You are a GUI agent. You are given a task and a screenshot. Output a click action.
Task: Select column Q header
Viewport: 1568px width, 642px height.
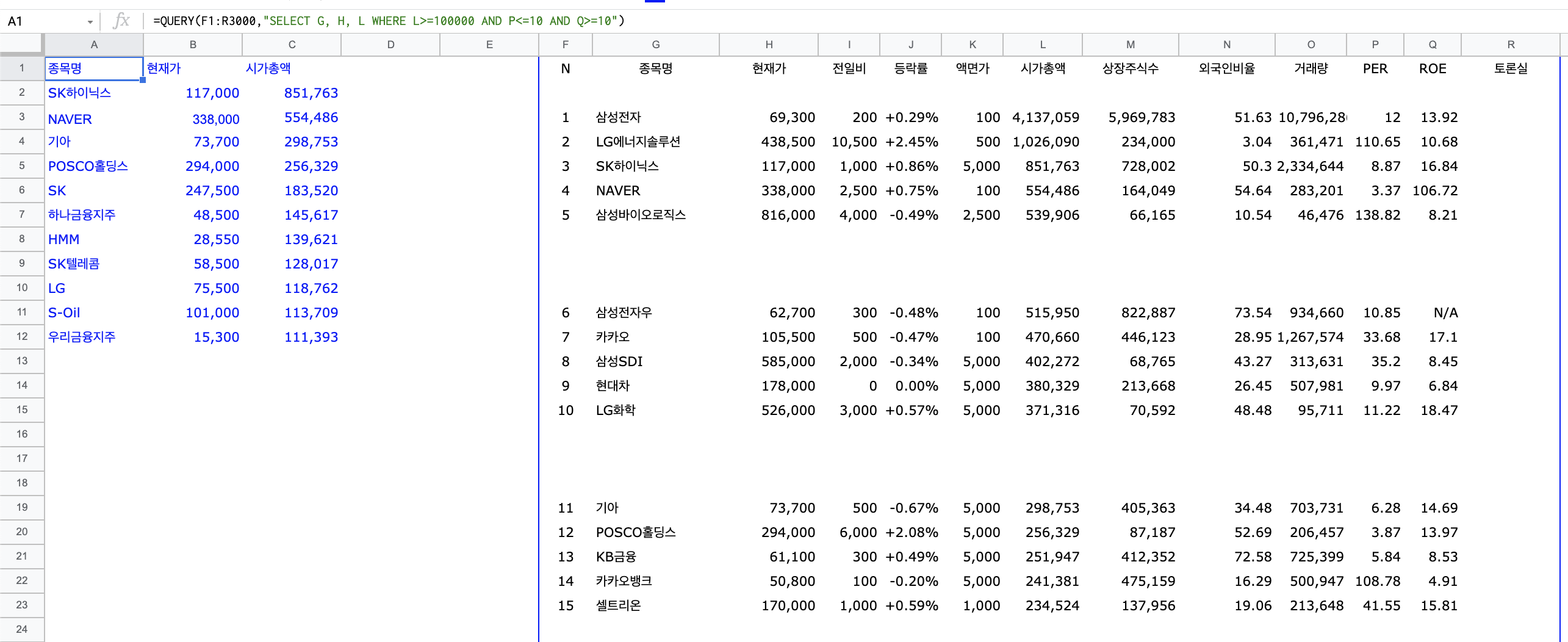point(1433,45)
